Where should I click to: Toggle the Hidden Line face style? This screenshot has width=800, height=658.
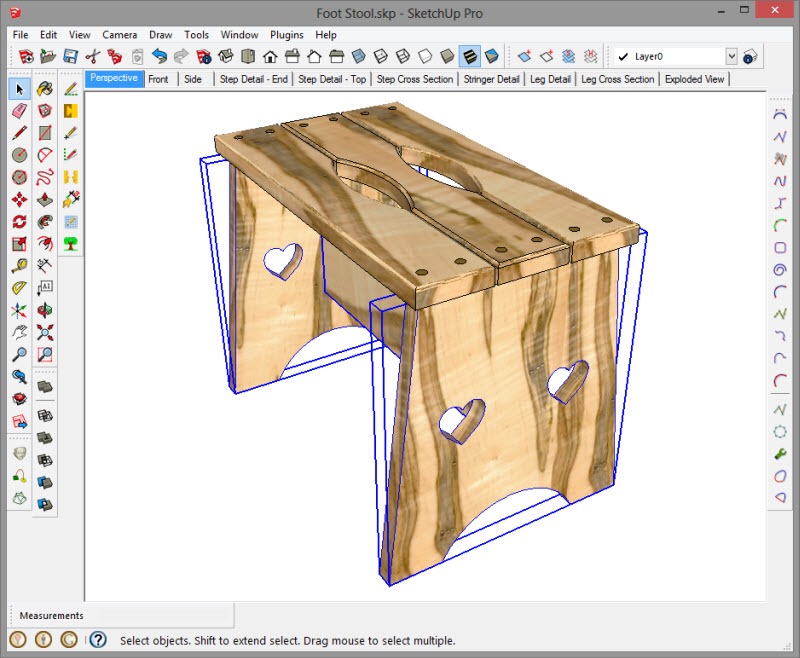pos(425,56)
